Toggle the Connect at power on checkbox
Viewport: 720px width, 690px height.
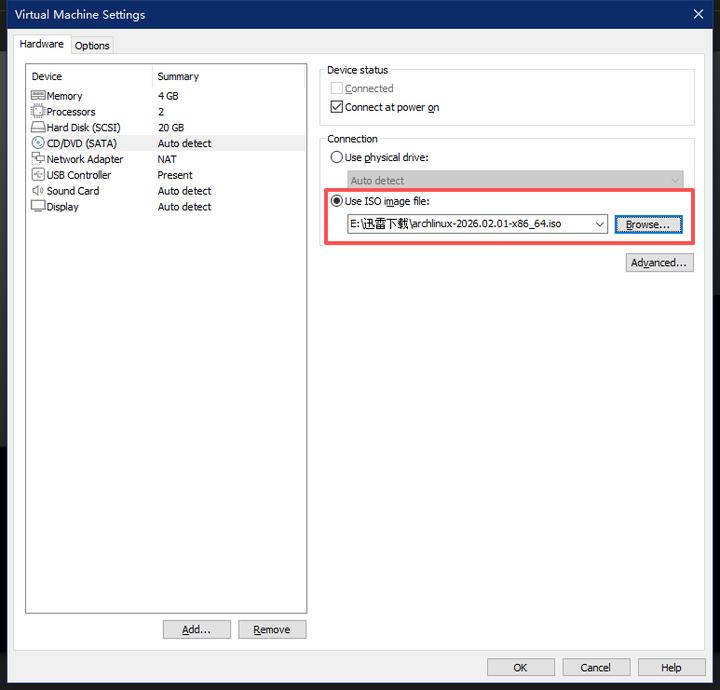(x=337, y=107)
